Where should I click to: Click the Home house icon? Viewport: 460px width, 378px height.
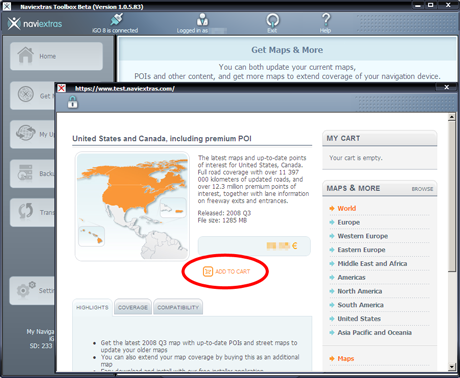click(x=25, y=55)
